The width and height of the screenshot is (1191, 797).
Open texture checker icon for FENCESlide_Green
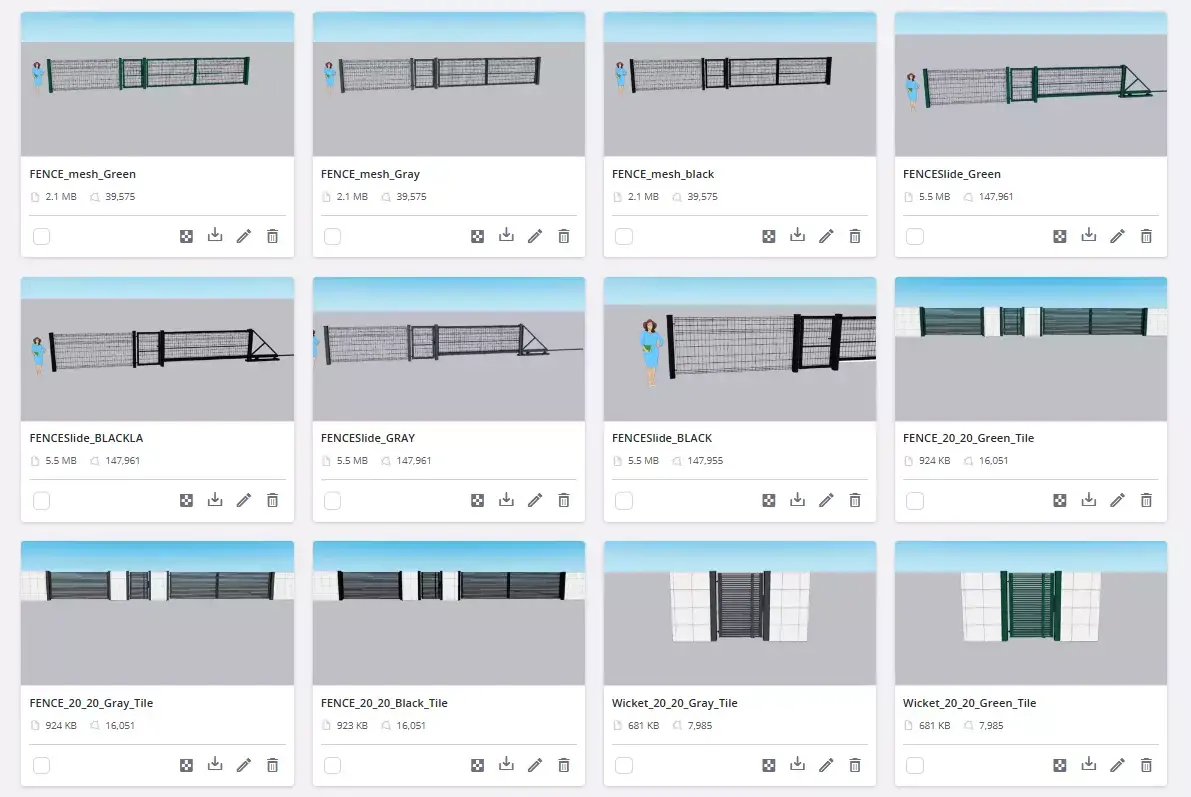coord(1060,236)
